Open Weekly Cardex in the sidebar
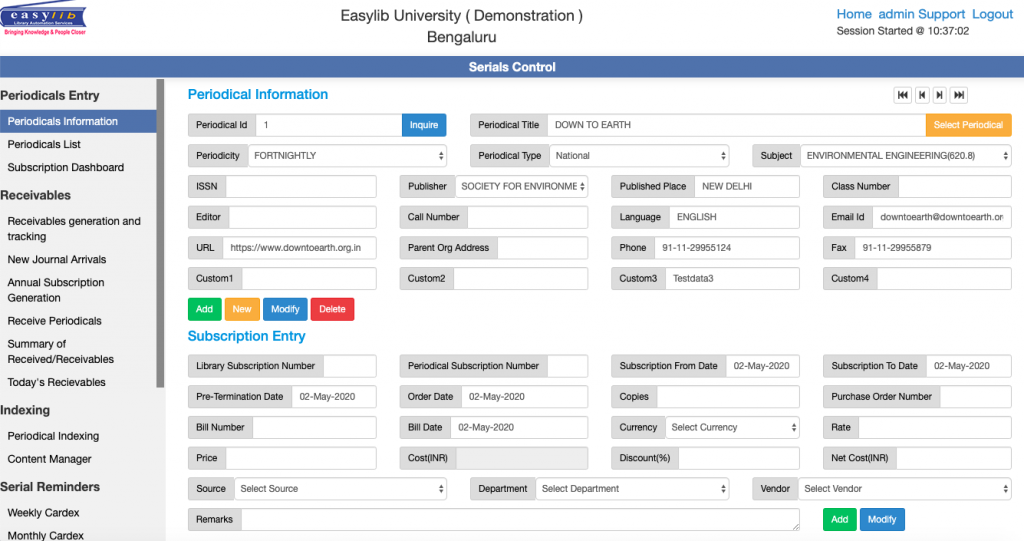Viewport: 1024px width, 541px height. 43,513
